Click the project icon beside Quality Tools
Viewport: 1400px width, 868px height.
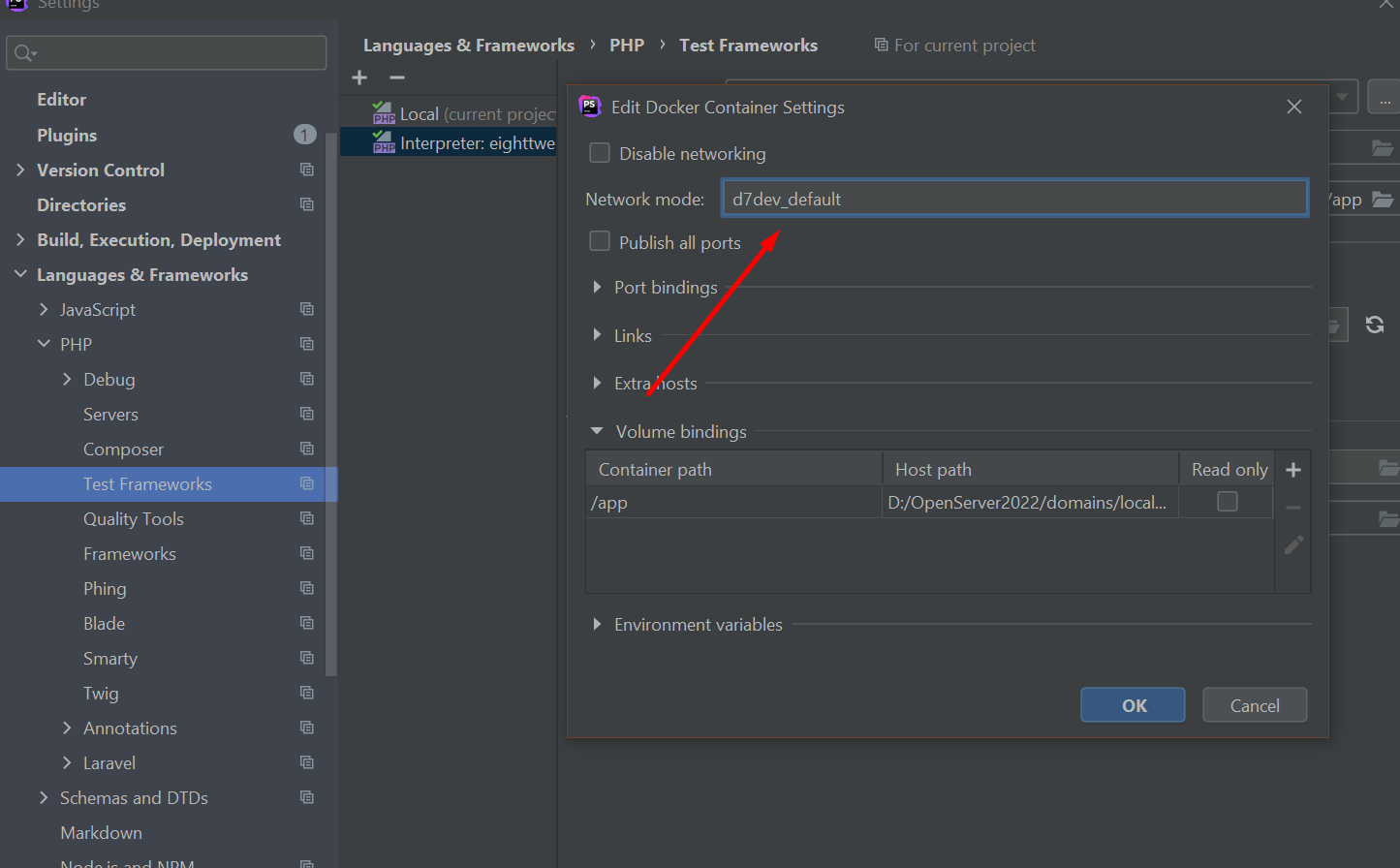pyautogui.click(x=307, y=518)
